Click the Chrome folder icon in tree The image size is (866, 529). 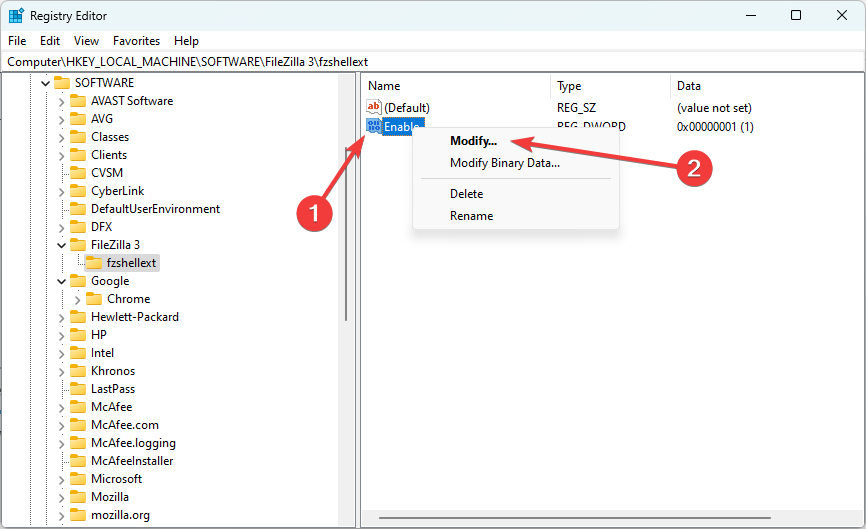click(93, 299)
